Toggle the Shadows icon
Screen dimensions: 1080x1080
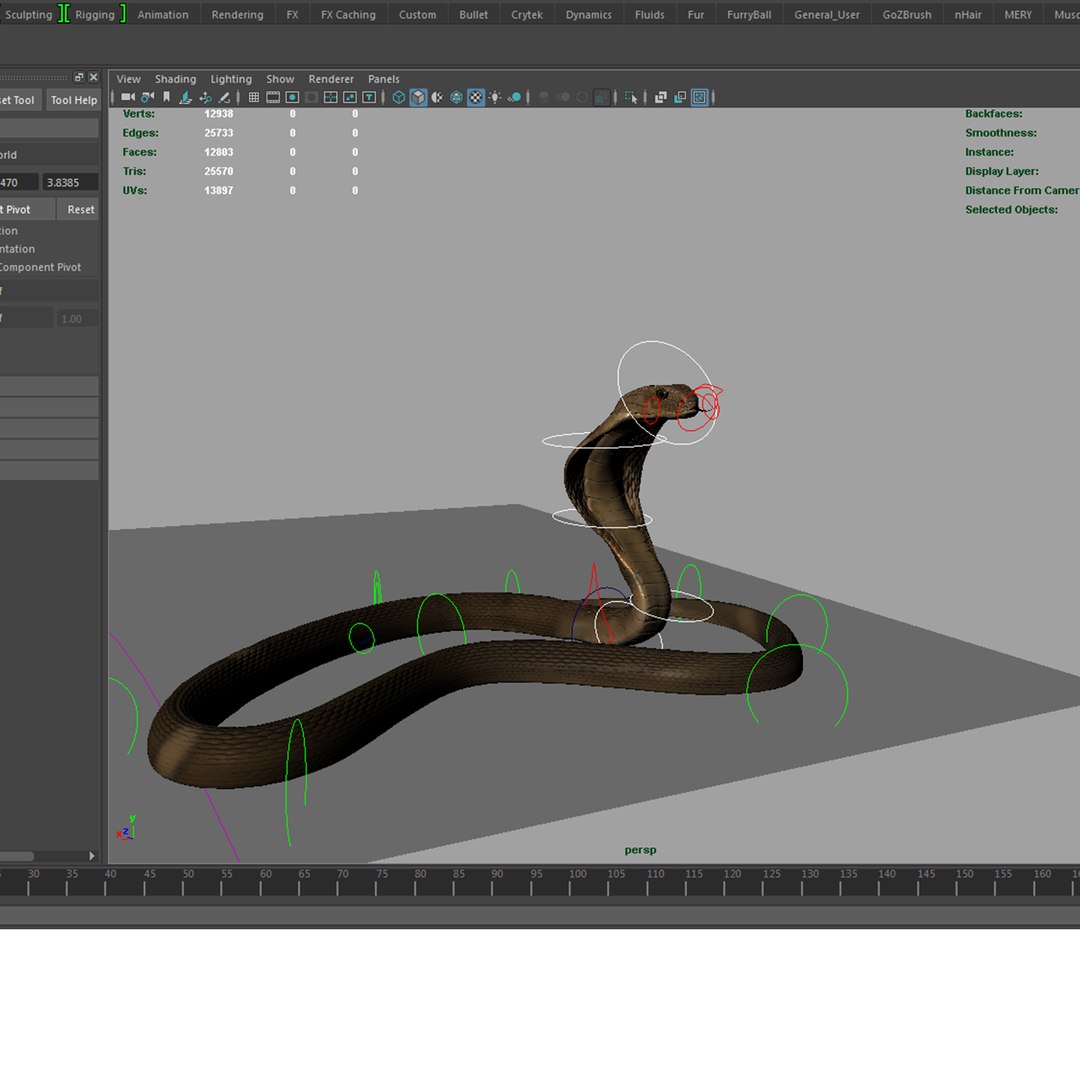[514, 97]
